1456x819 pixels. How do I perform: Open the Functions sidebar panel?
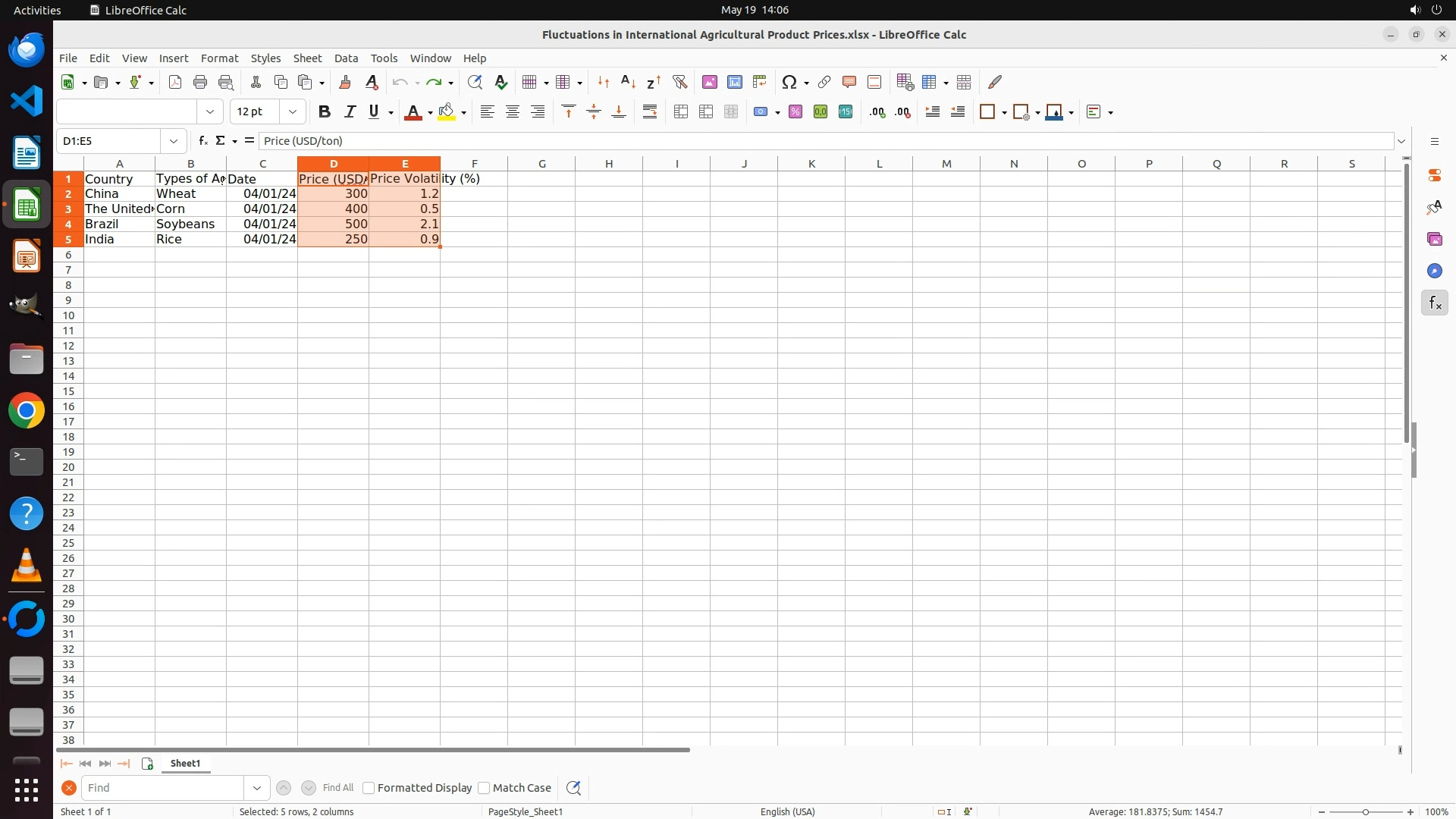coord(1434,303)
